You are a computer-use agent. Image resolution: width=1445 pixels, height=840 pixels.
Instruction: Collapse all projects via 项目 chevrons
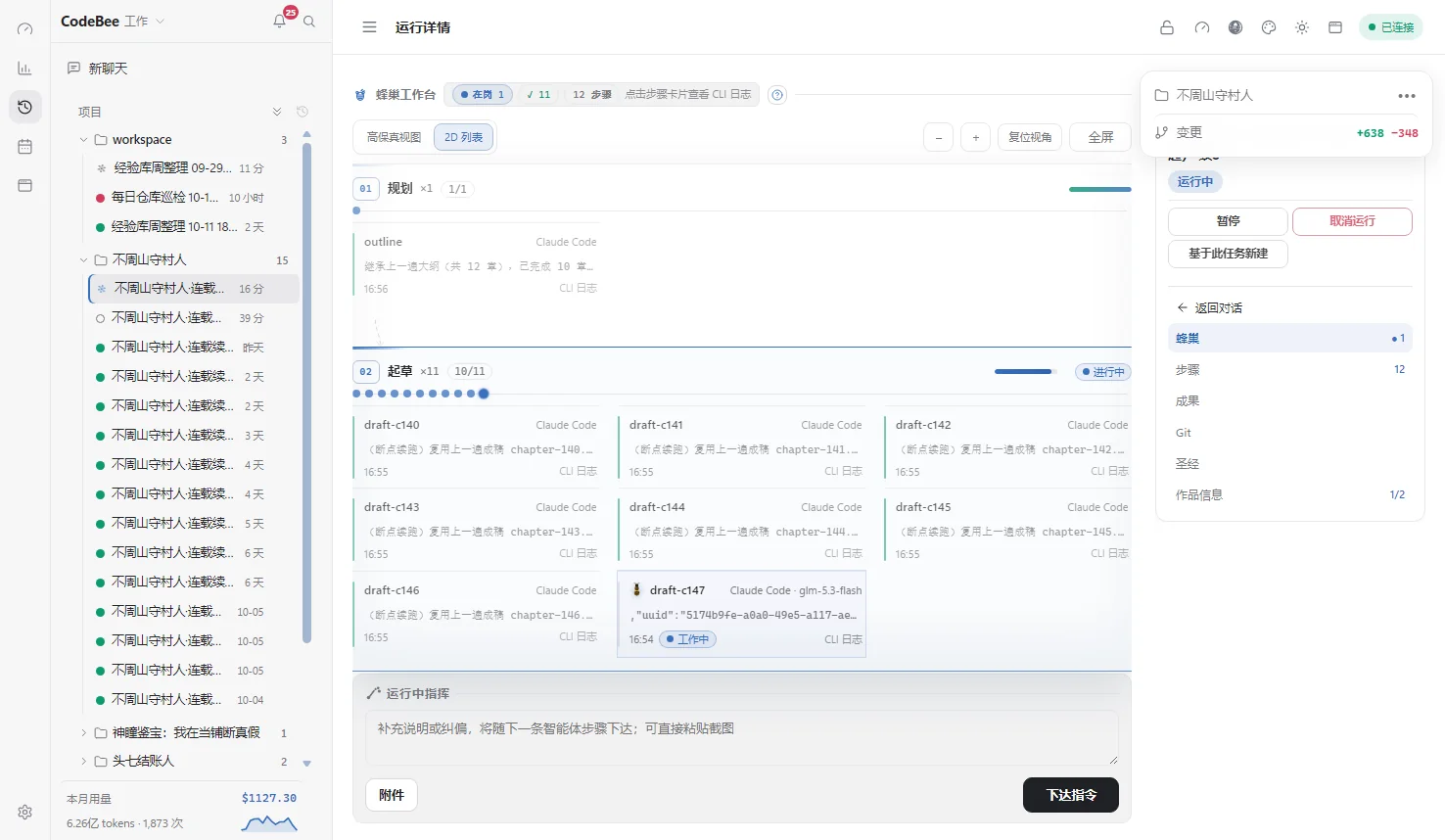(277, 112)
